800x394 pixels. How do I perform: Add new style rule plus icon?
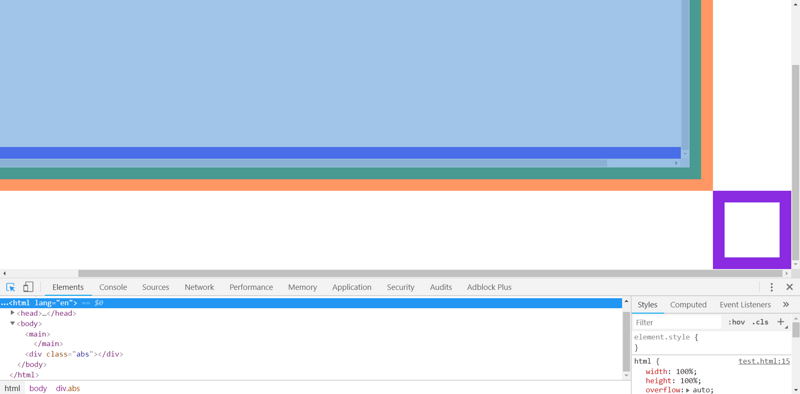point(780,322)
